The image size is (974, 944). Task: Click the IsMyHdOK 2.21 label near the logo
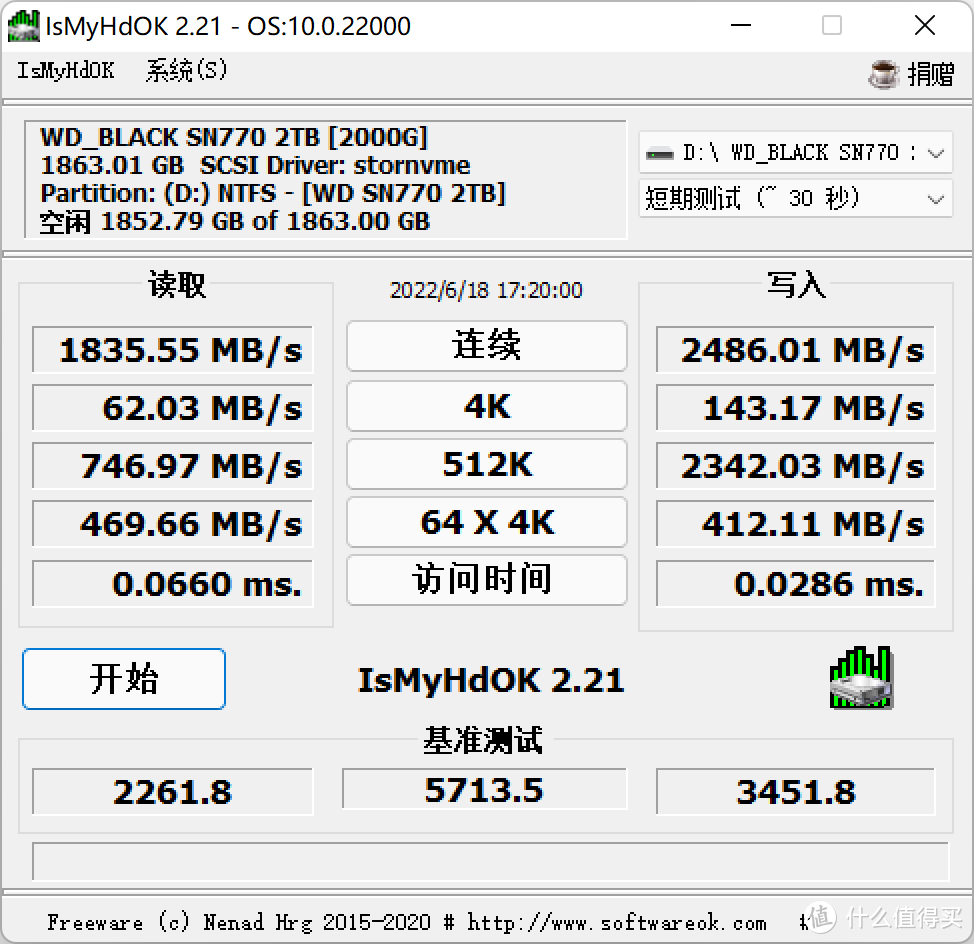click(x=491, y=680)
